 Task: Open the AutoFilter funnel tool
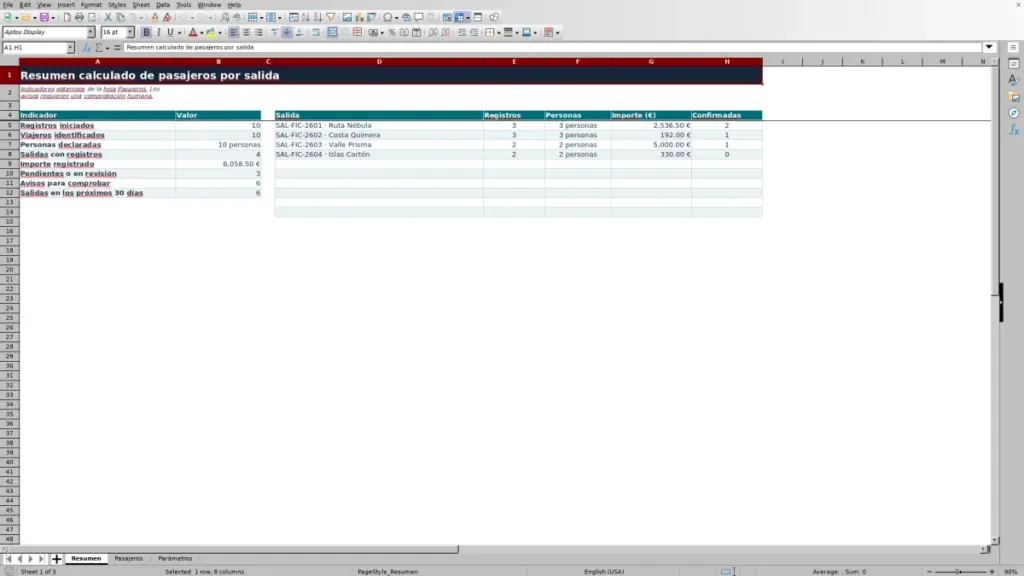[330, 17]
